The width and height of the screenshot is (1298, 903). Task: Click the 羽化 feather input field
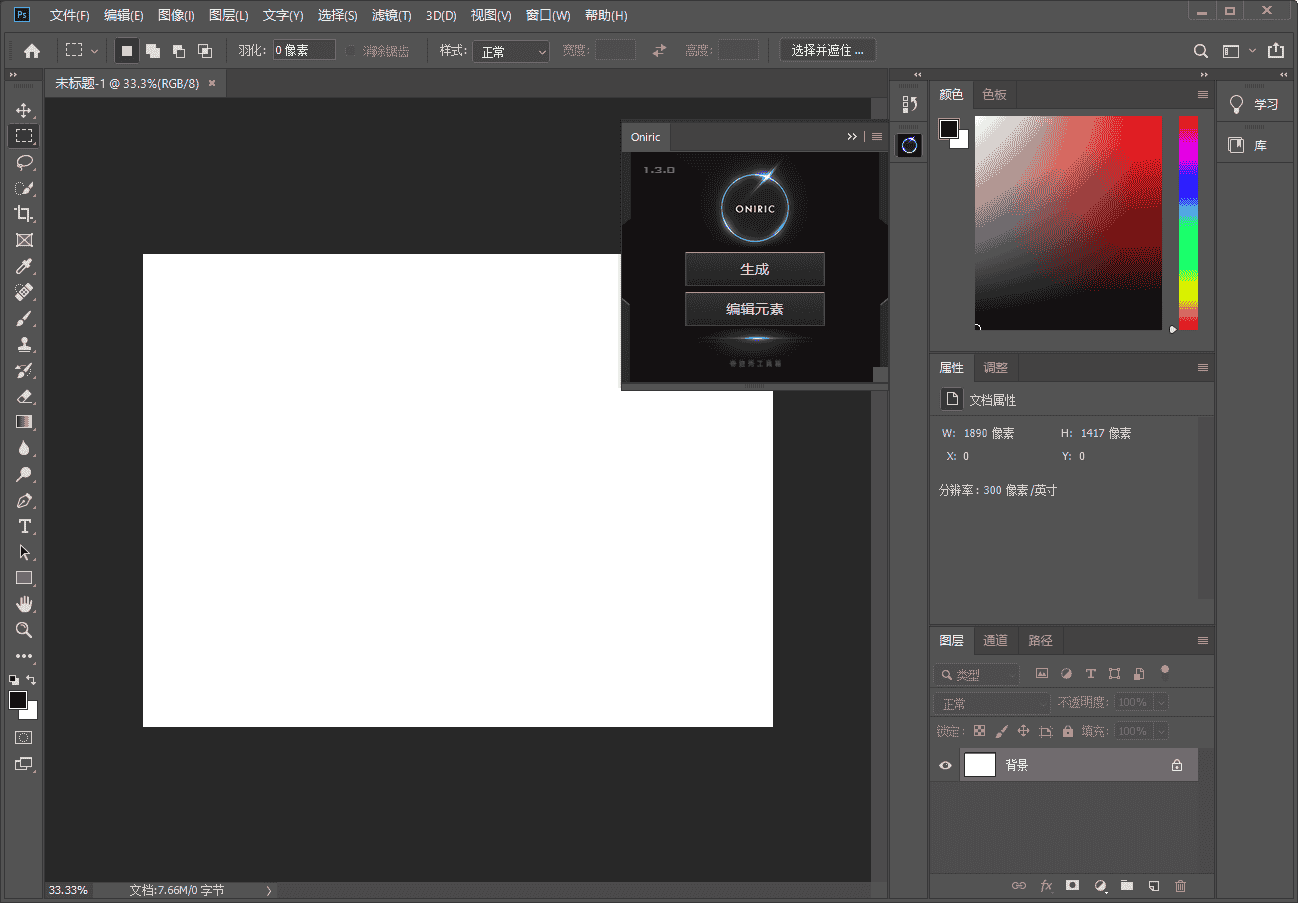click(304, 51)
